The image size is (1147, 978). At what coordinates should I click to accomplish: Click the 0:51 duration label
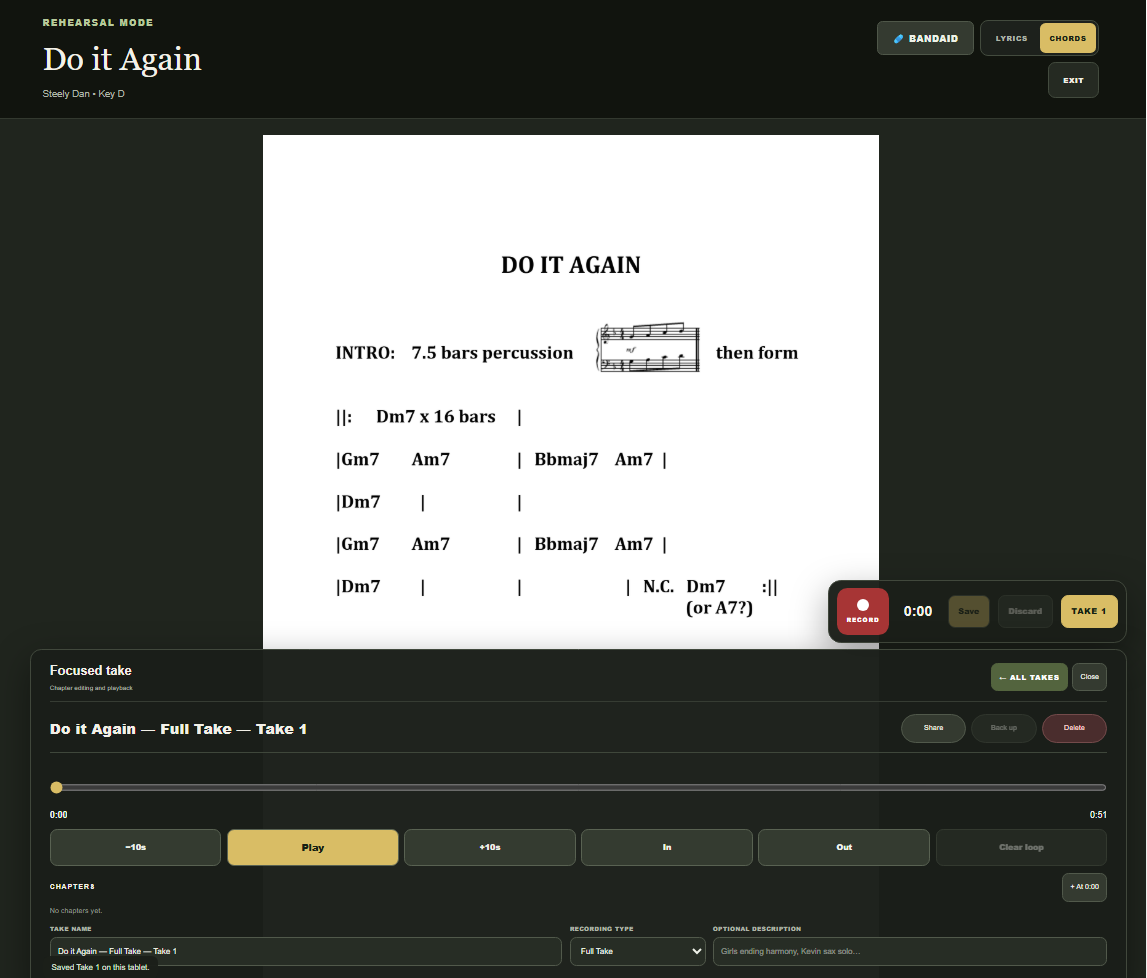[x=1097, y=815]
